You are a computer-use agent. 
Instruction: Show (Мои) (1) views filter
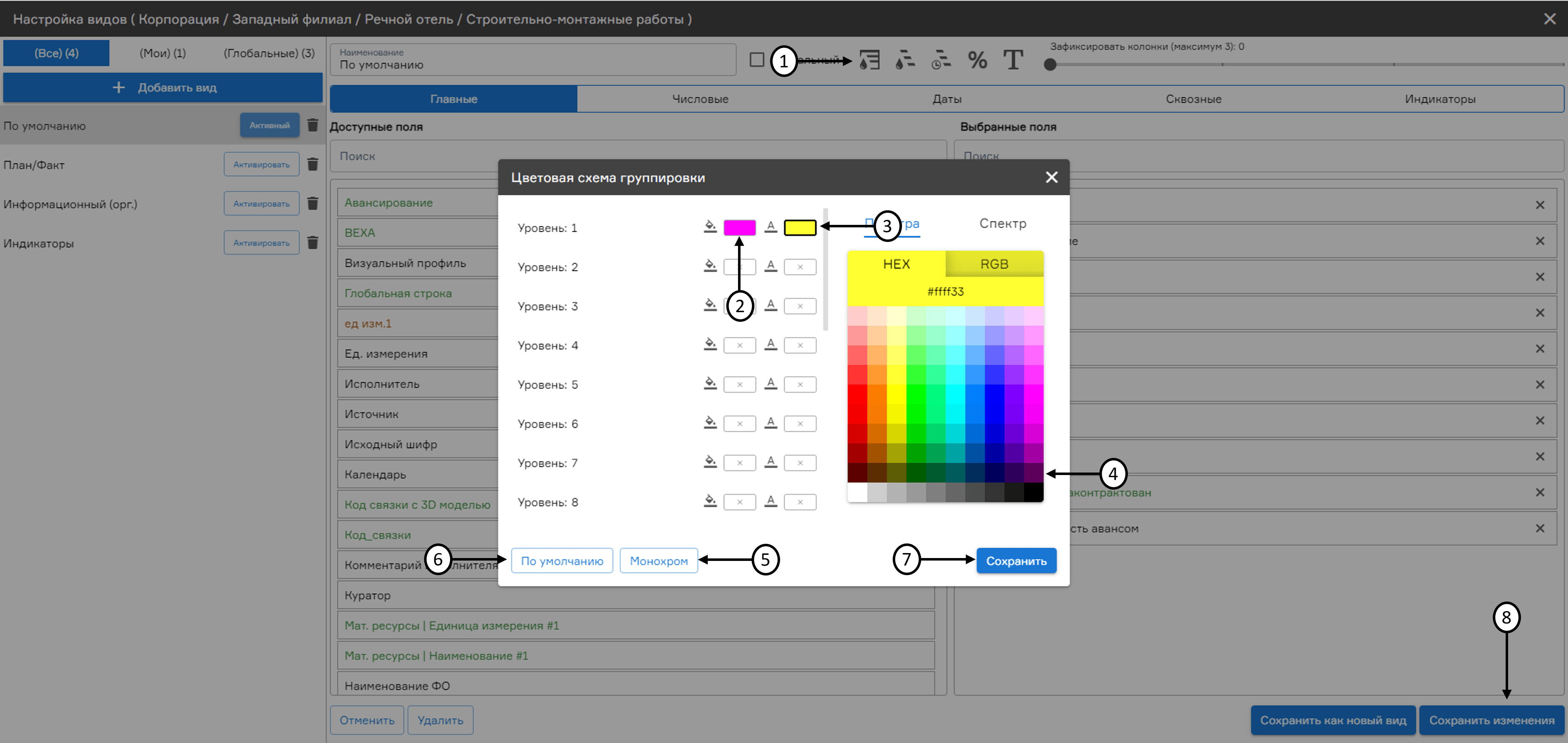[163, 53]
